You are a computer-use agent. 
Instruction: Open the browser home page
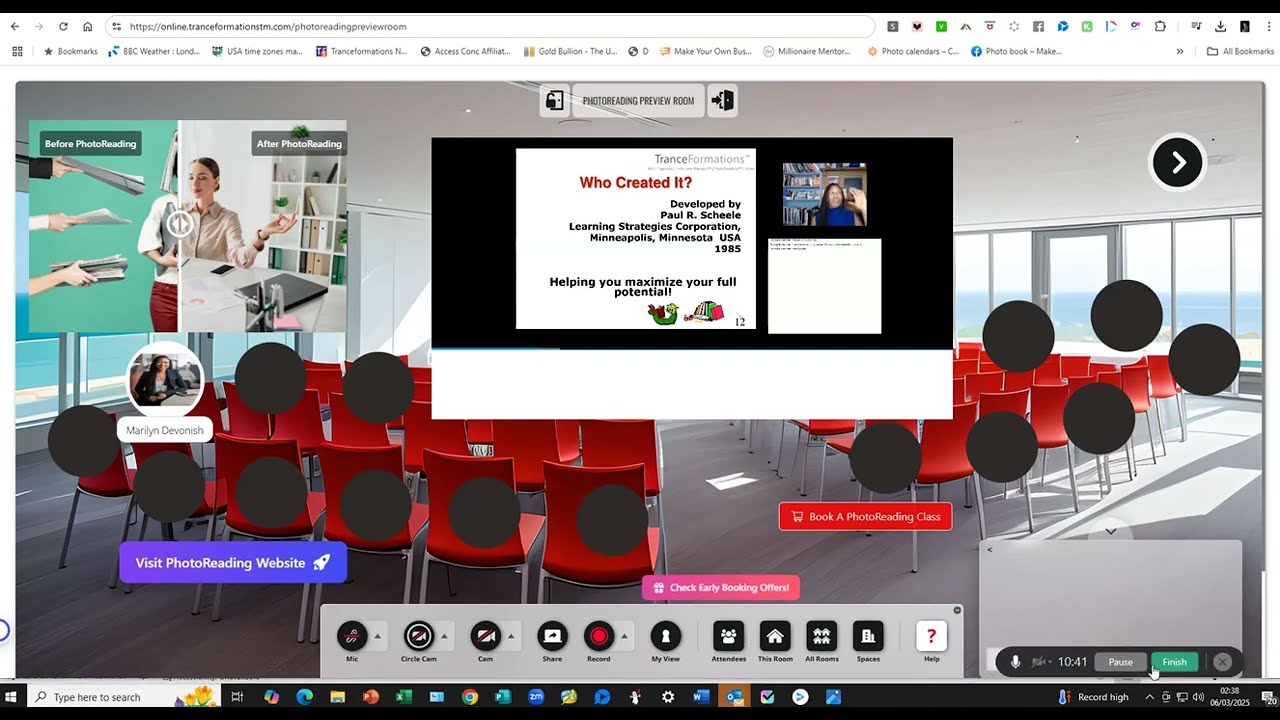88,27
